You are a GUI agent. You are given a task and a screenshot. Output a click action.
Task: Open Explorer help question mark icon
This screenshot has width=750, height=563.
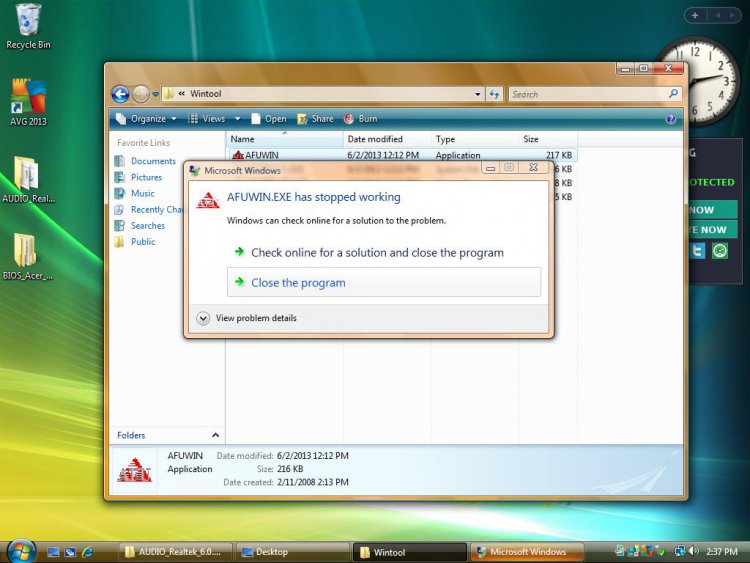671,119
